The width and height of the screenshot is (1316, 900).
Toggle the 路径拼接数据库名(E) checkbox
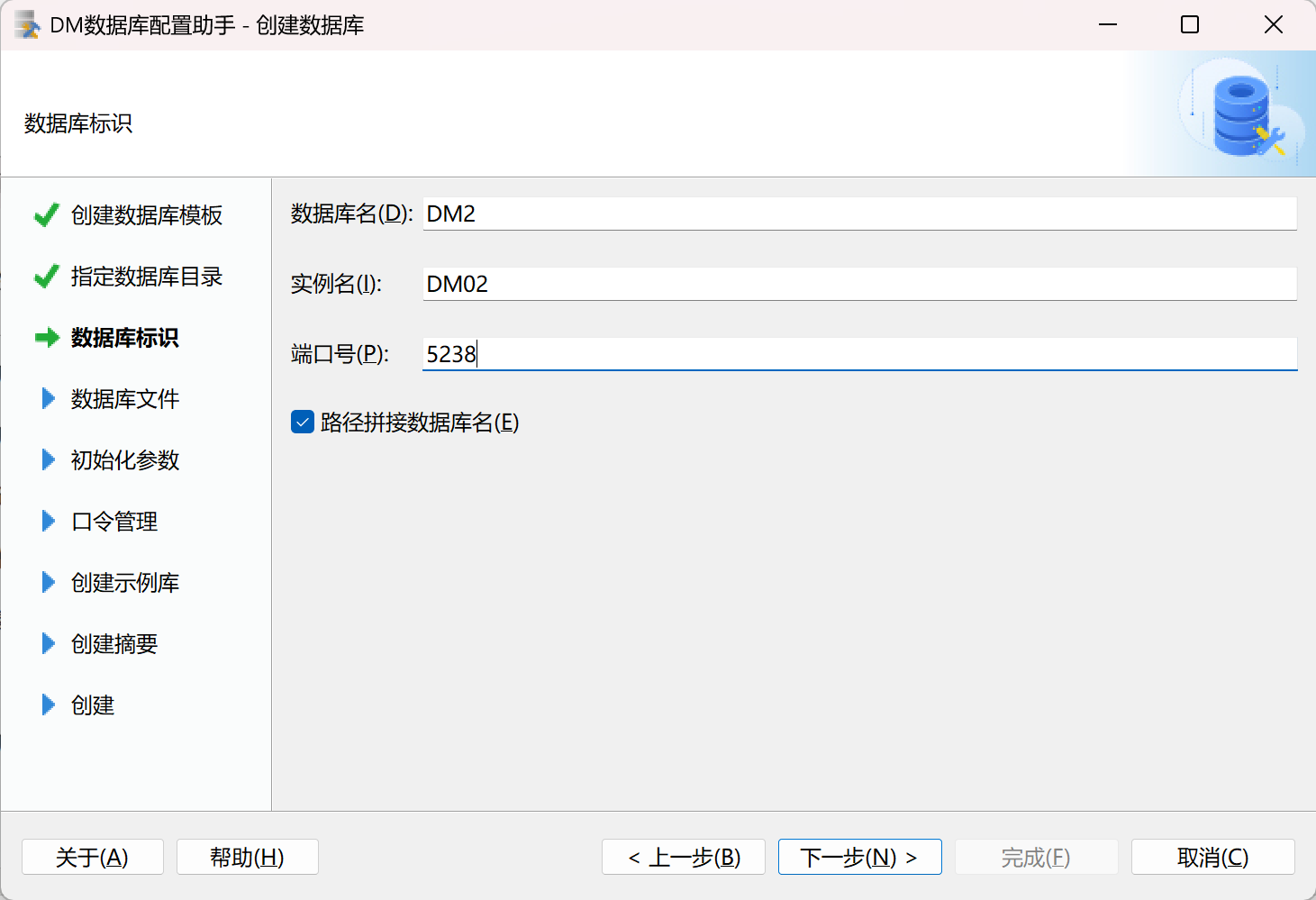(x=303, y=422)
